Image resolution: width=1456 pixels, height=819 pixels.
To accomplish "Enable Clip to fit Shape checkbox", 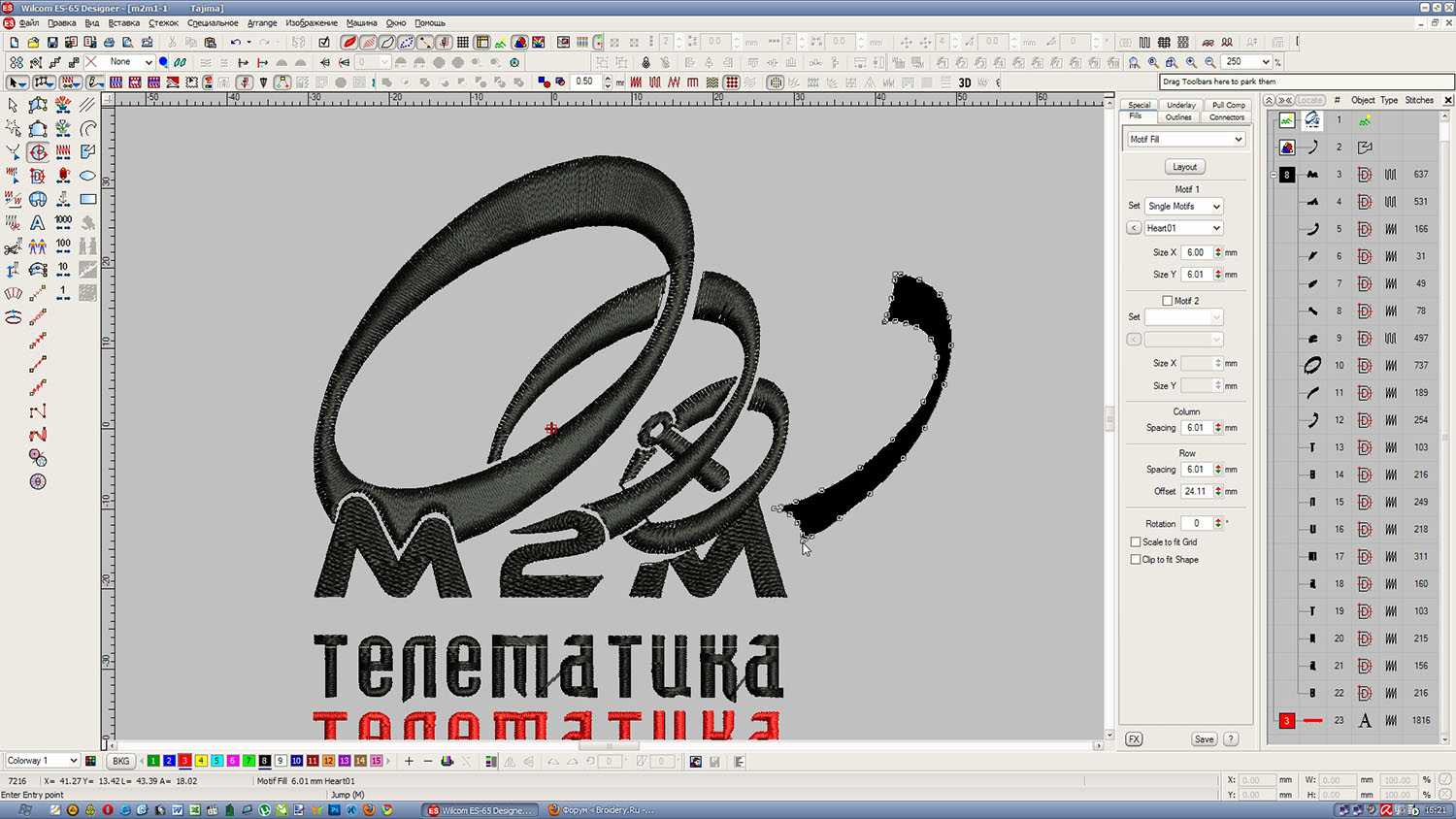I will (1136, 560).
